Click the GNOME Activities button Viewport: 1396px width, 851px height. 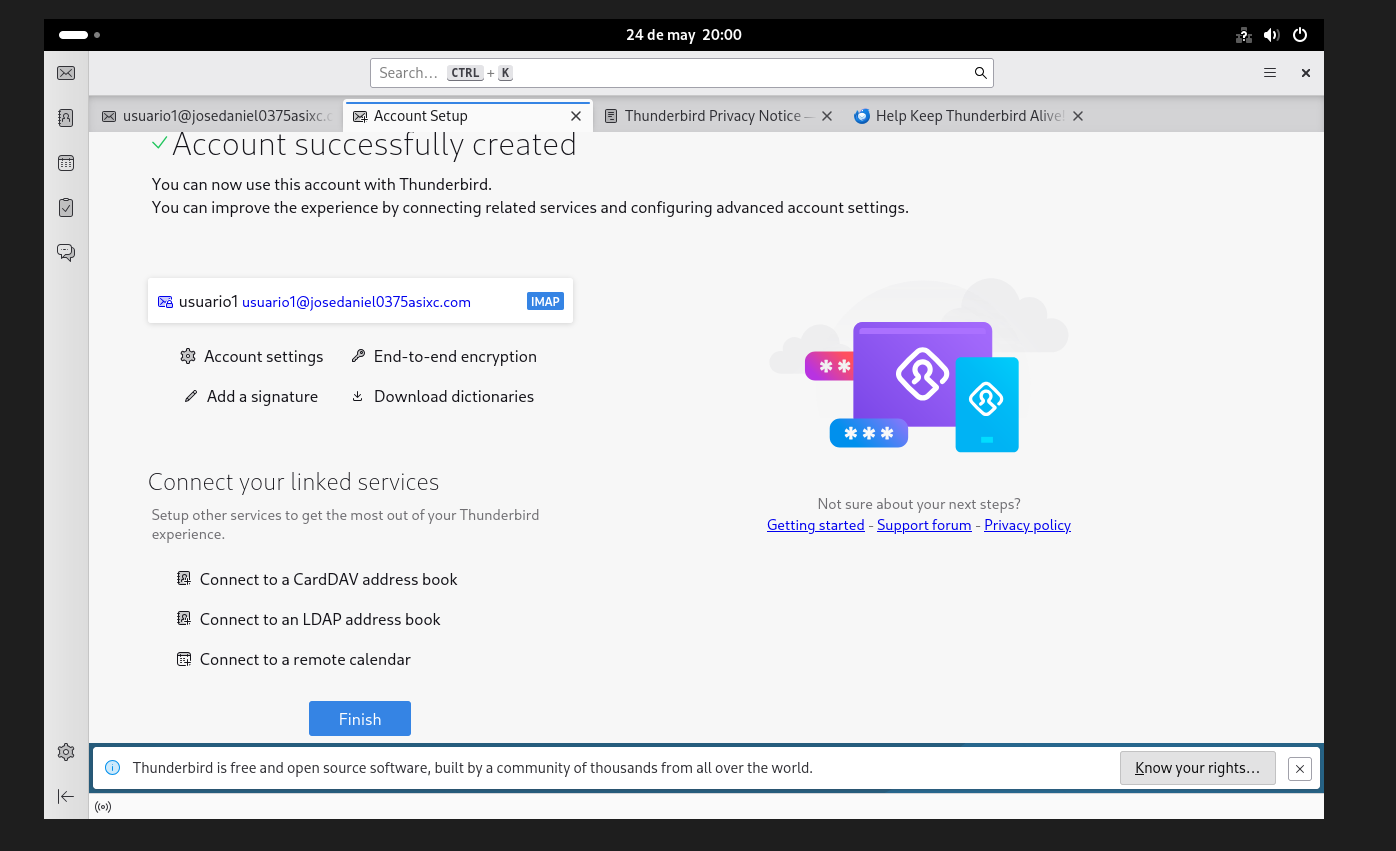coord(79,35)
